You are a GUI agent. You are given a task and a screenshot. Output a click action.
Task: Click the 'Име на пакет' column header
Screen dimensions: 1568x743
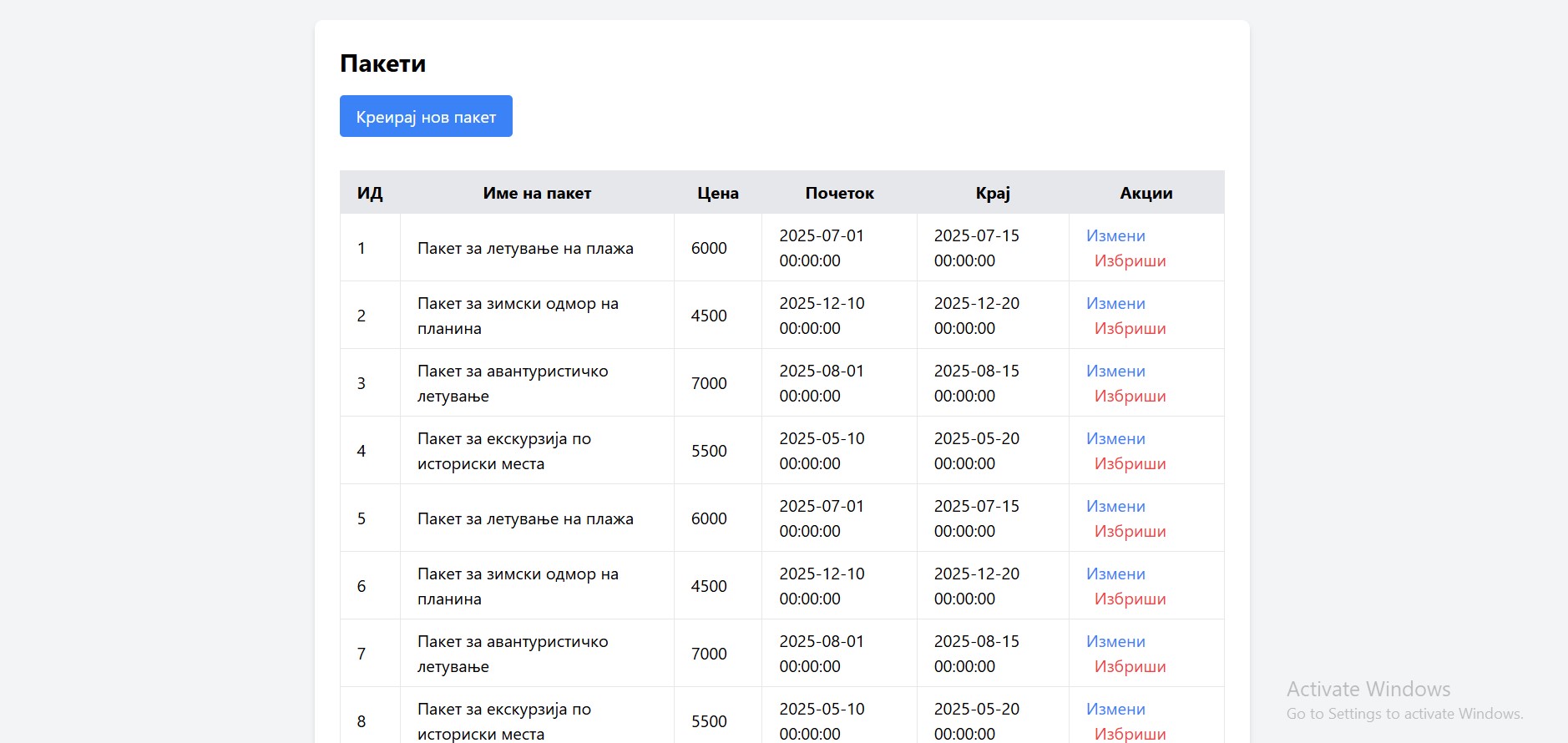[x=537, y=194]
